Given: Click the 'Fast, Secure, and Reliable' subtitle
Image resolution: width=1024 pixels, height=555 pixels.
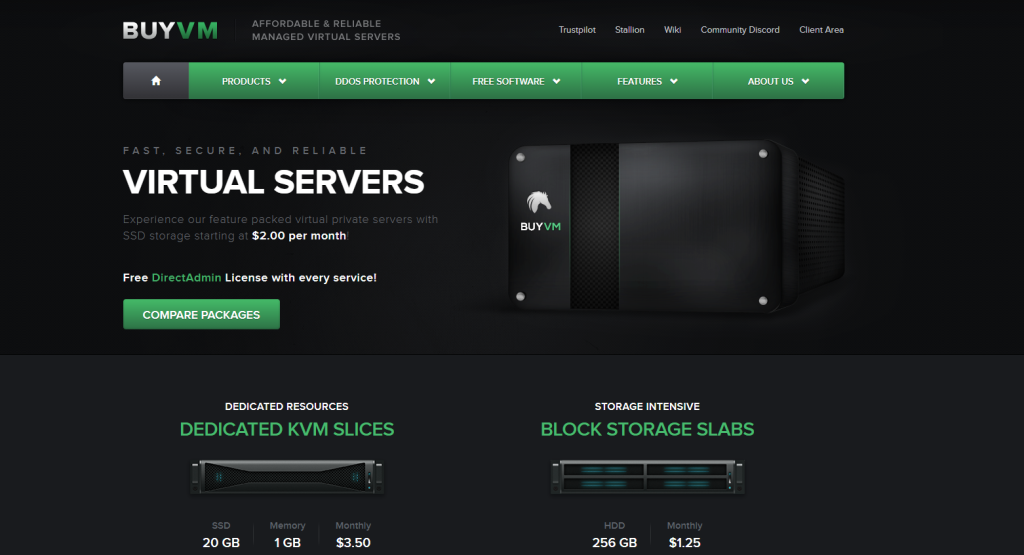Looking at the screenshot, I should coord(245,151).
